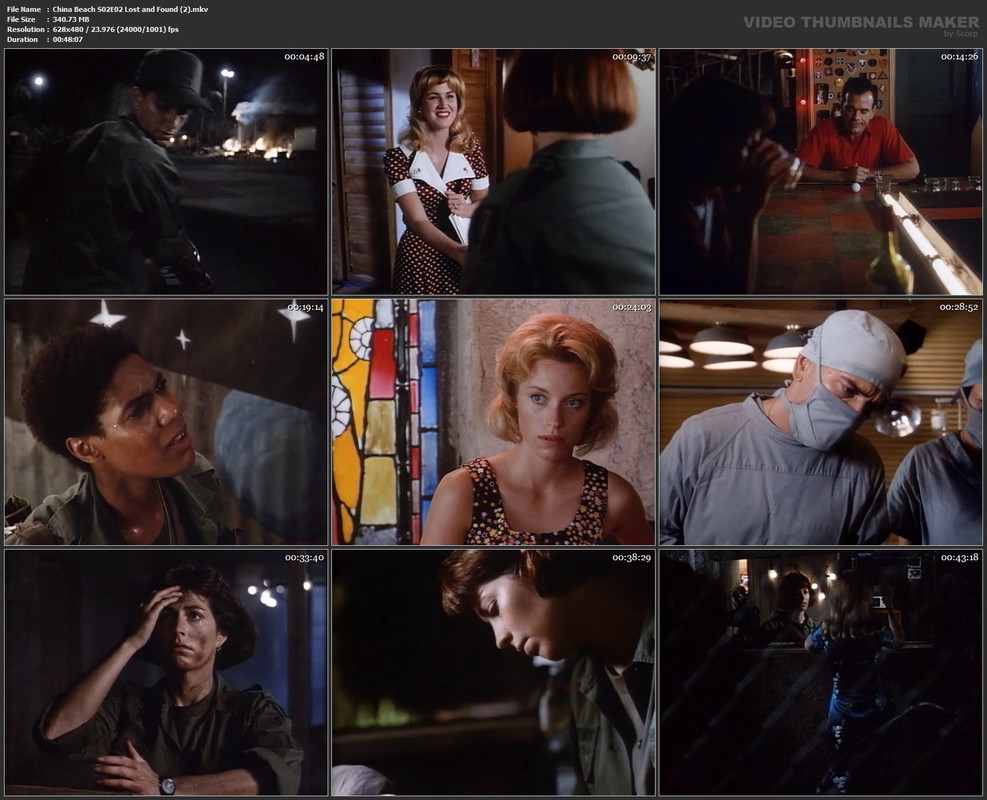Click the file name 'China Beach S02E02 Lost and Found (2).mkv'
Viewport: 987px width, 800px height.
pyautogui.click(x=130, y=9)
